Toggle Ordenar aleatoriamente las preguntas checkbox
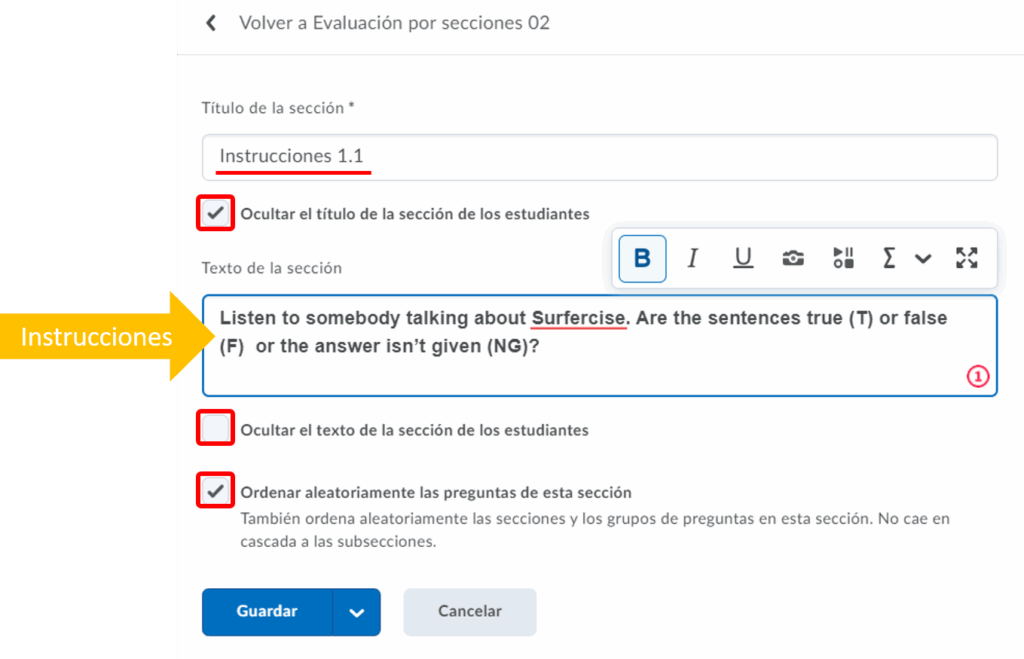Screen dimensions: 1024x659 click(x=215, y=491)
